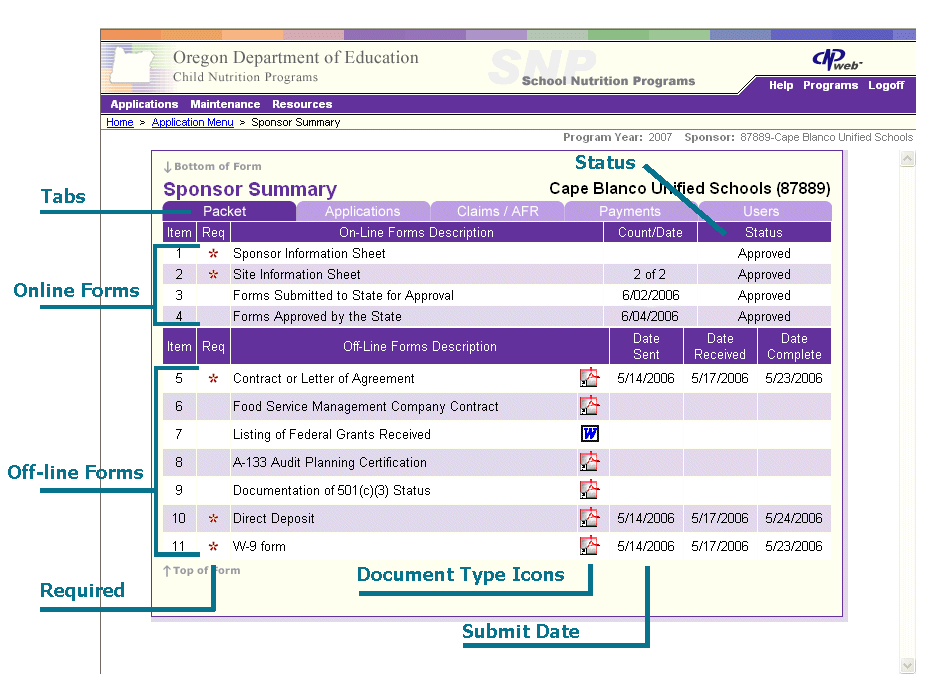This screenshot has height=694, width=936.
Task: Switch to the Applications tab
Action: pos(363,211)
